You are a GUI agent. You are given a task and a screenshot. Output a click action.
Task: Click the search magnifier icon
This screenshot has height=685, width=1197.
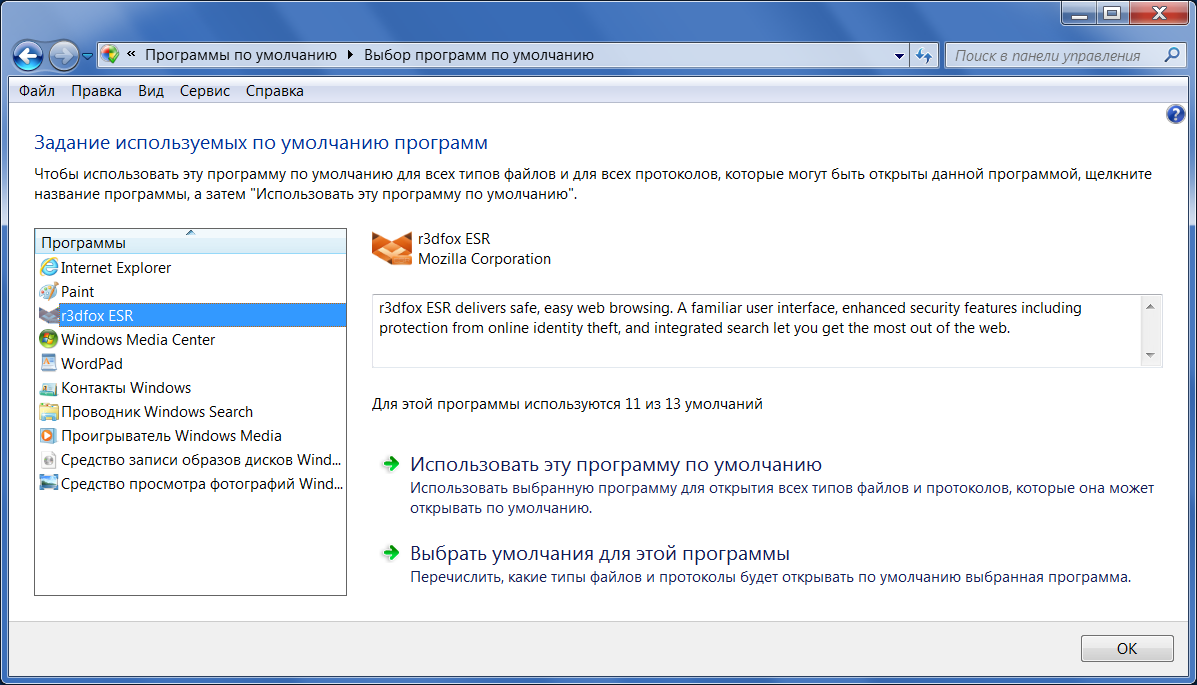click(1172, 55)
